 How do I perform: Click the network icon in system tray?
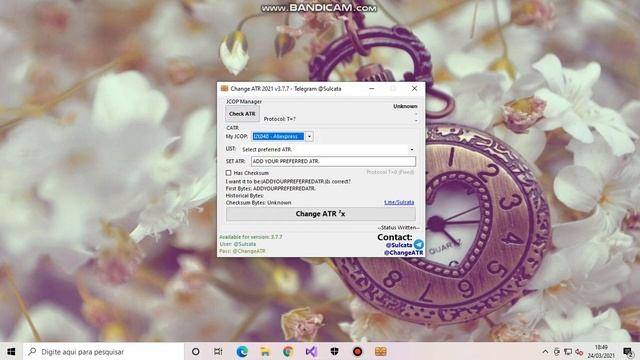(568, 351)
